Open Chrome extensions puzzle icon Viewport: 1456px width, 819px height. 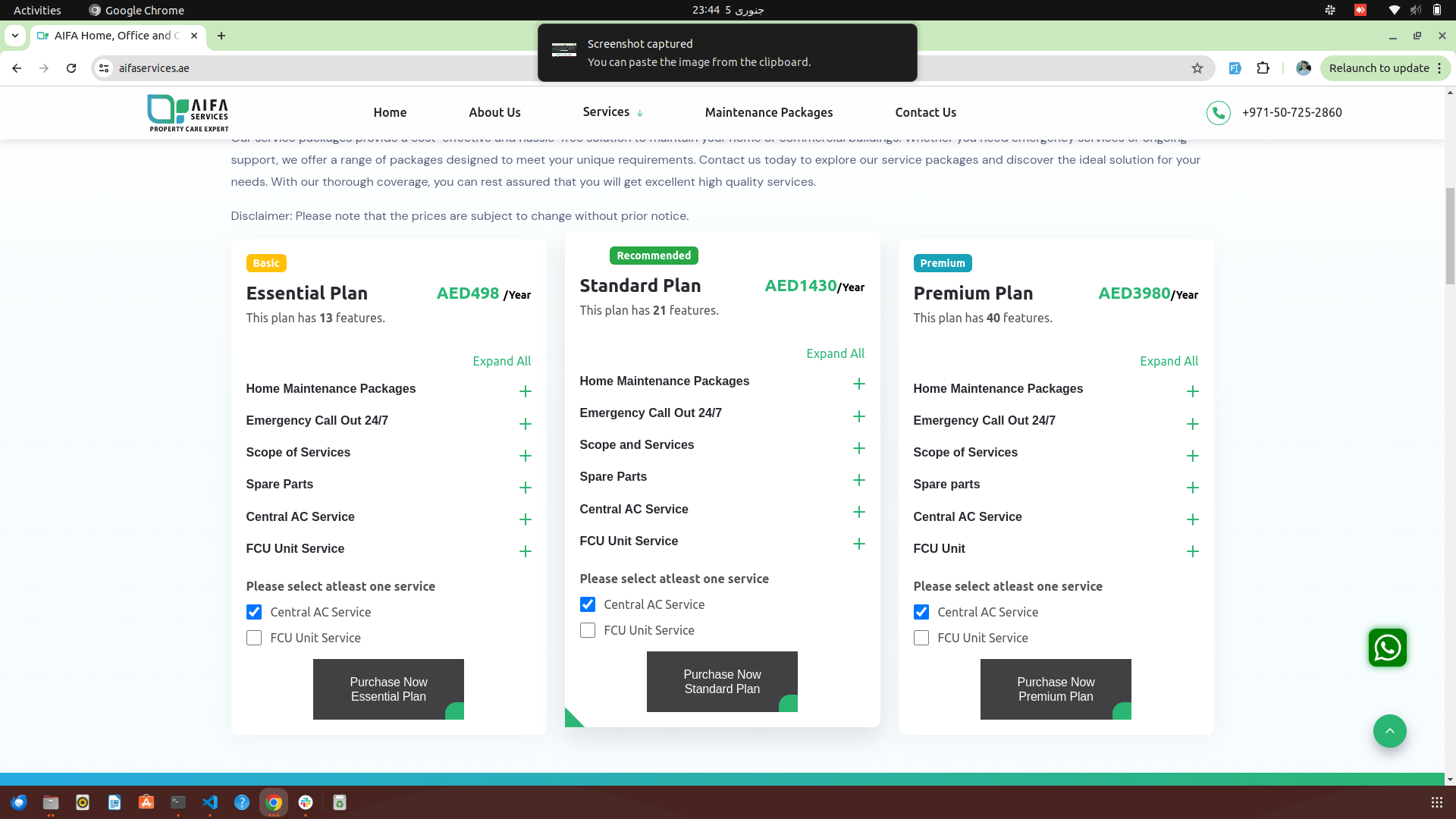[1263, 68]
